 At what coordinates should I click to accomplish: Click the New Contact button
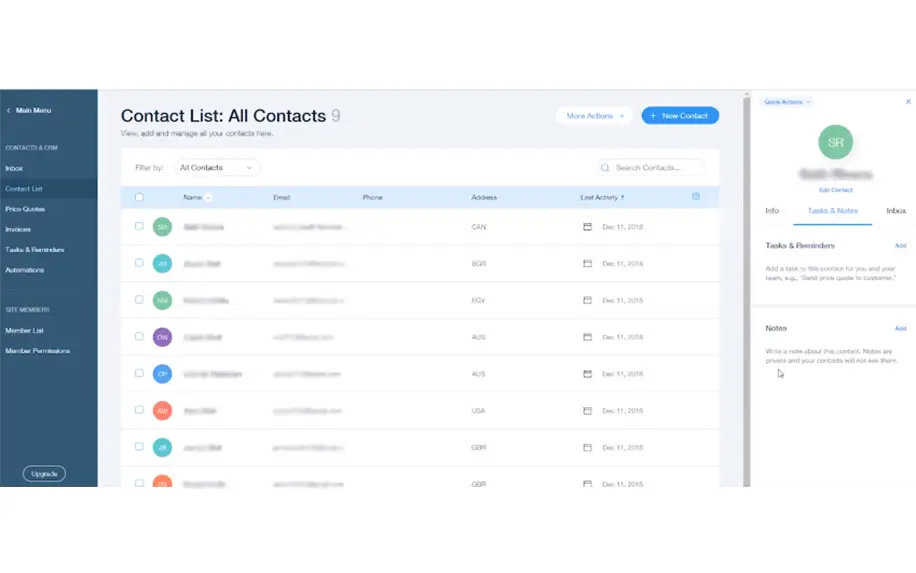(x=680, y=116)
